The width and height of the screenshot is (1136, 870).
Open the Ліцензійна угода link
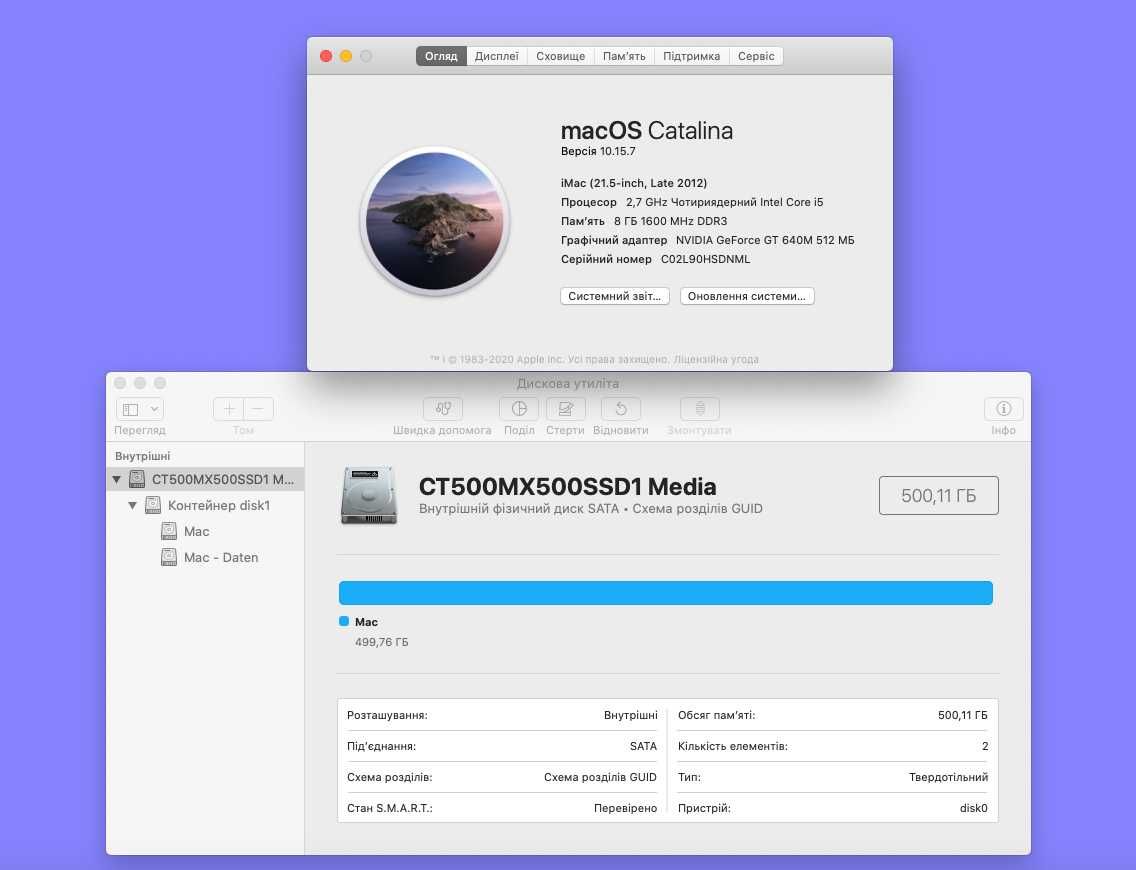click(x=716, y=359)
